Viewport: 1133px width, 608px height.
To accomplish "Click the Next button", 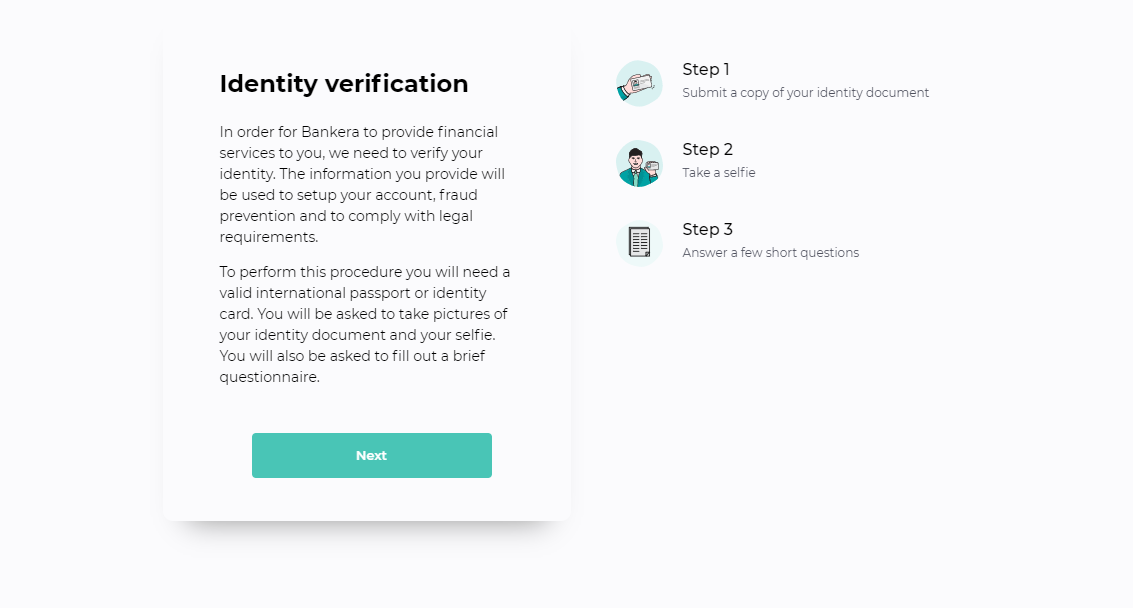I will tap(371, 455).
